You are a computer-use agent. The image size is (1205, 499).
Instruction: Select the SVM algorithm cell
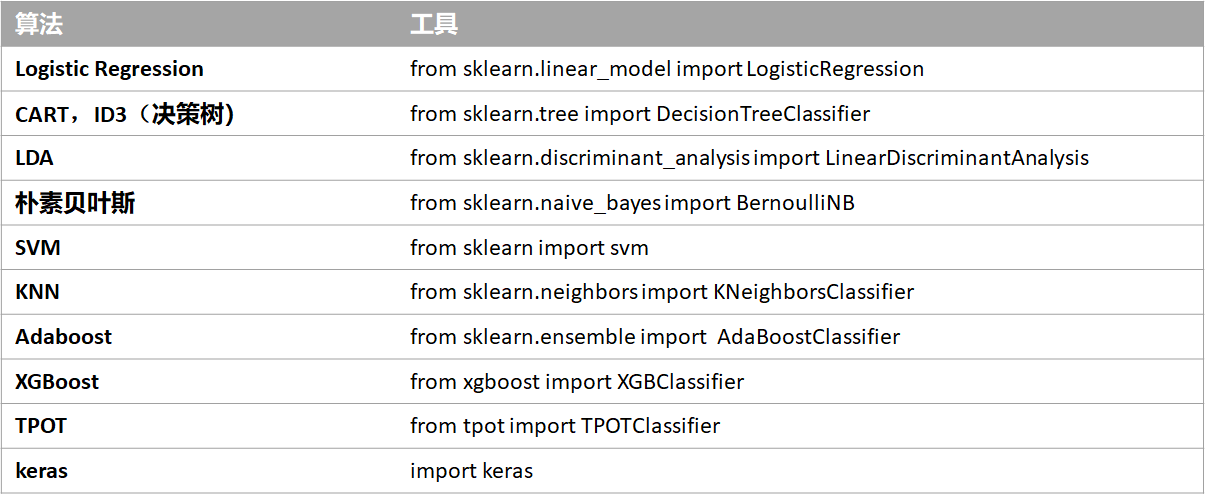click(x=38, y=248)
